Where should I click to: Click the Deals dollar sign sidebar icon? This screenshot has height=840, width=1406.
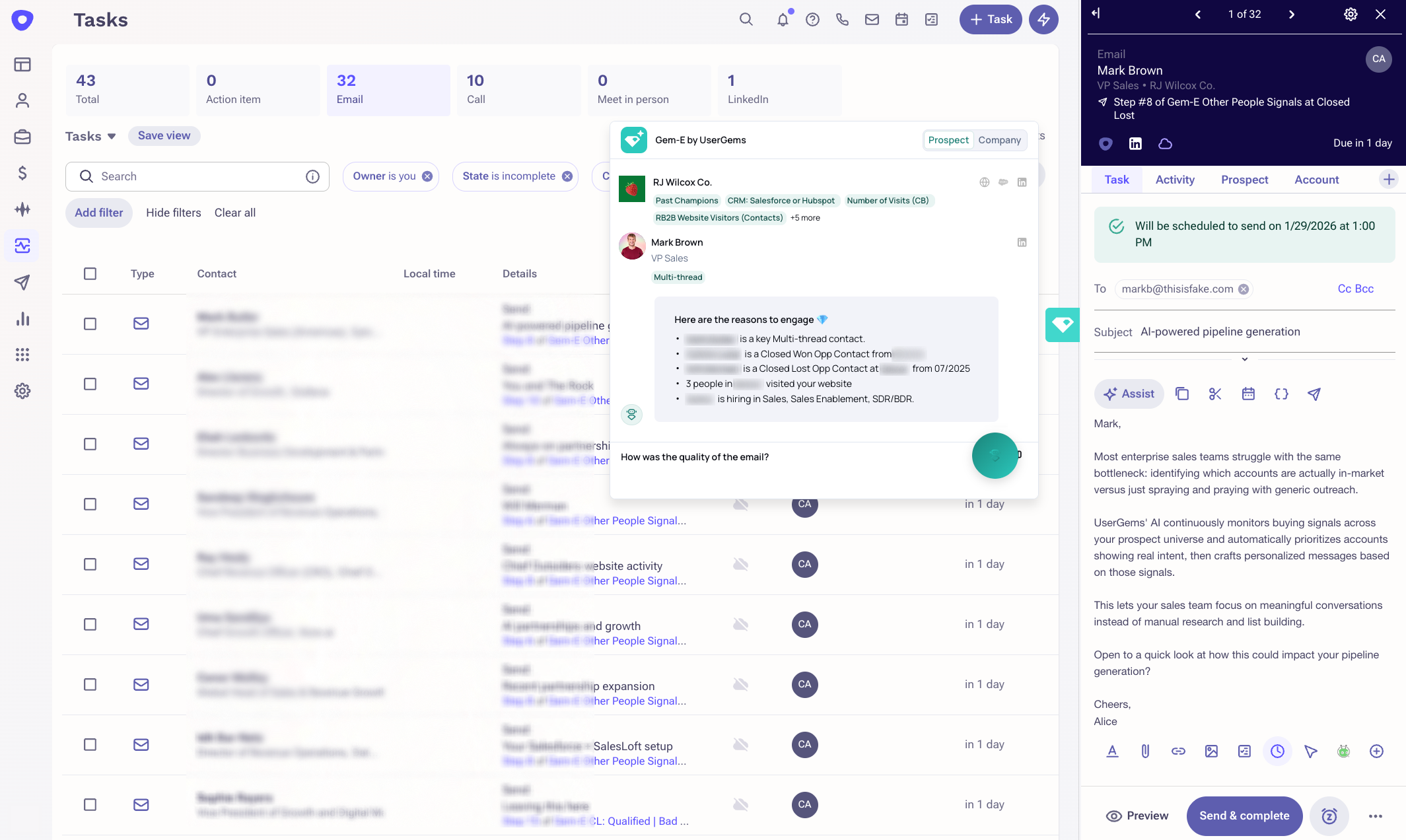tap(22, 173)
